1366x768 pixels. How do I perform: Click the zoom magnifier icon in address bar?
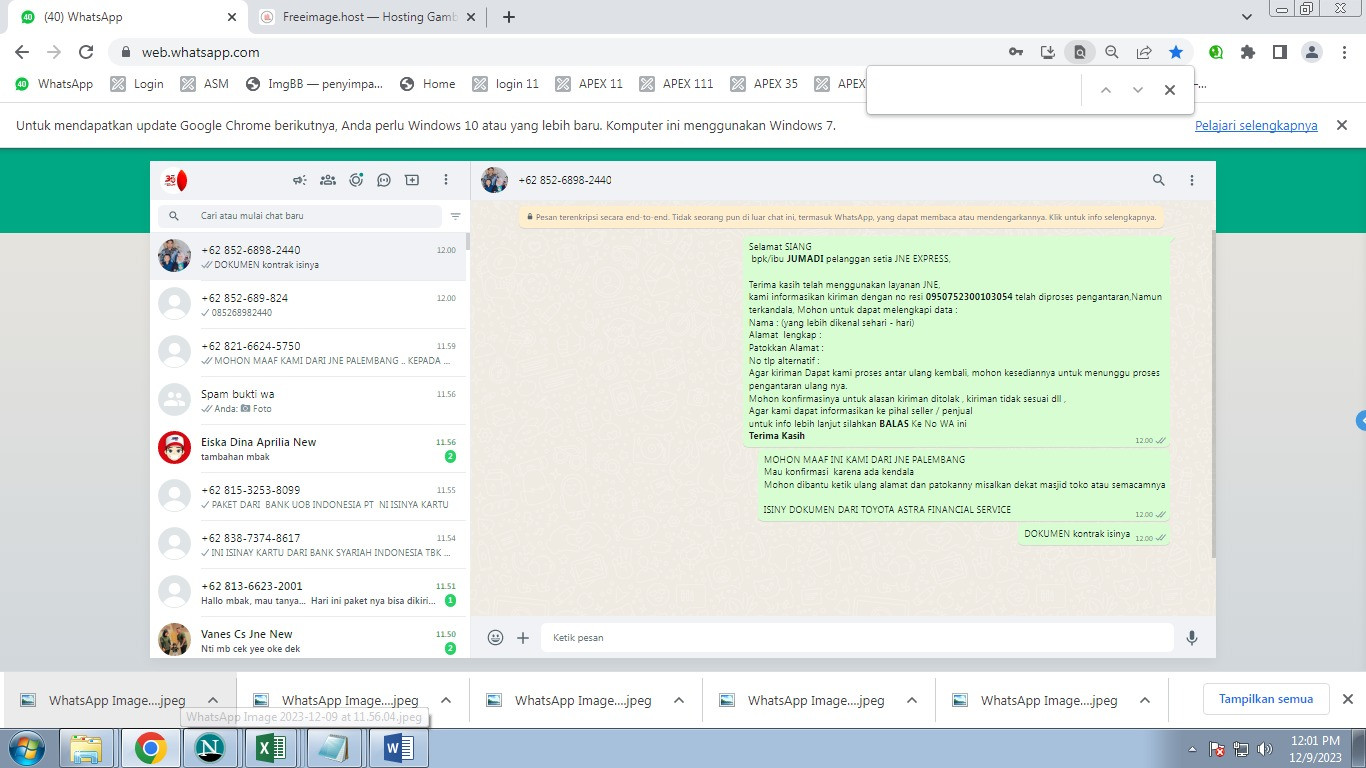pos(1111,52)
